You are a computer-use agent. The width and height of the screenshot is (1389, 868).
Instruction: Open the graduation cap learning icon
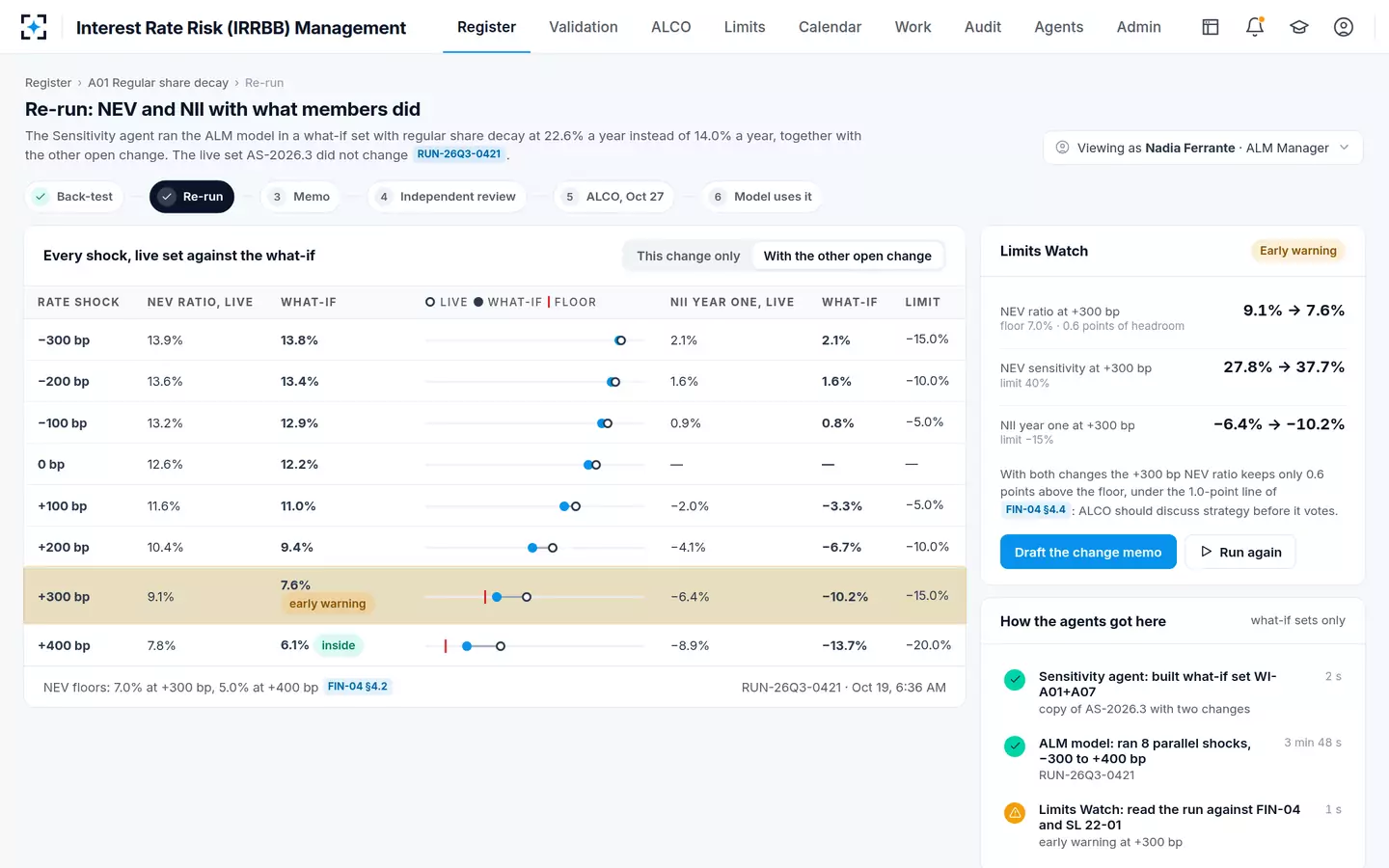(x=1299, y=27)
